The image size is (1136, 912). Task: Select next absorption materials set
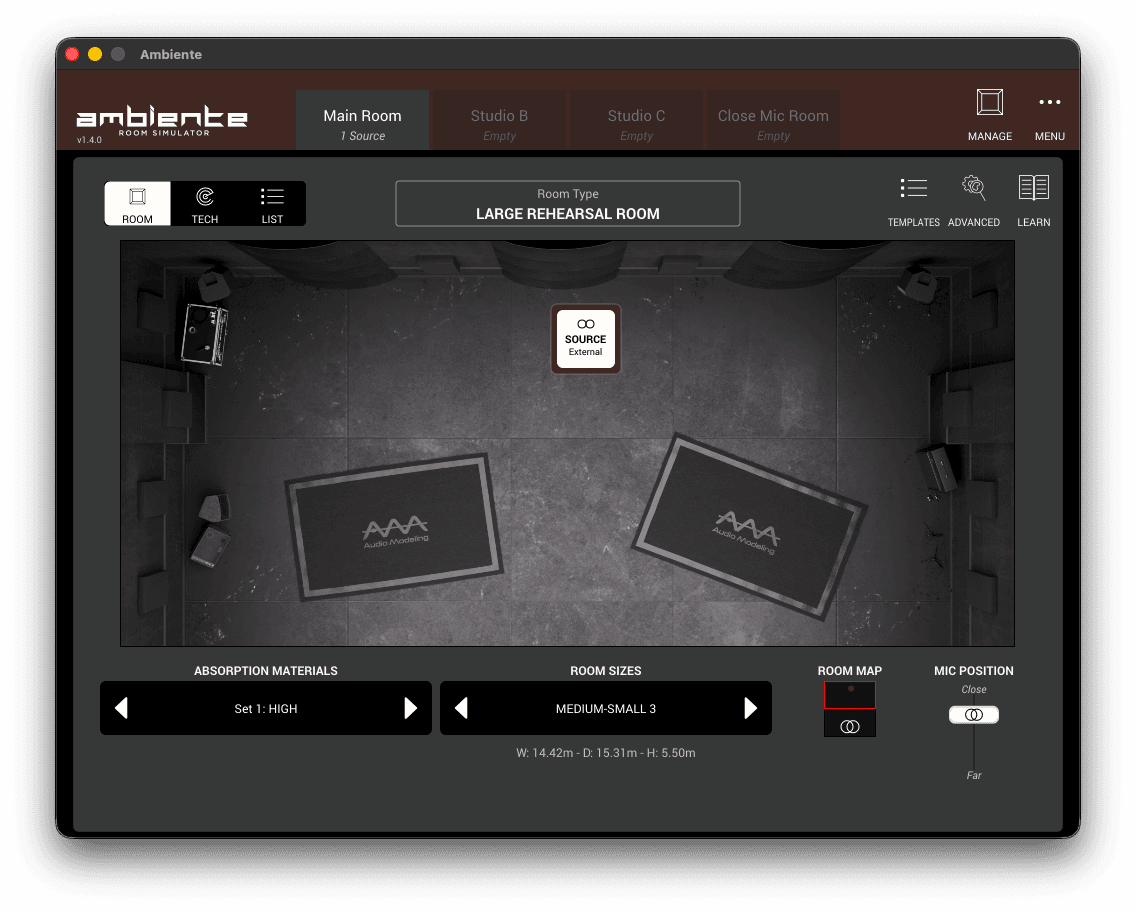click(410, 709)
